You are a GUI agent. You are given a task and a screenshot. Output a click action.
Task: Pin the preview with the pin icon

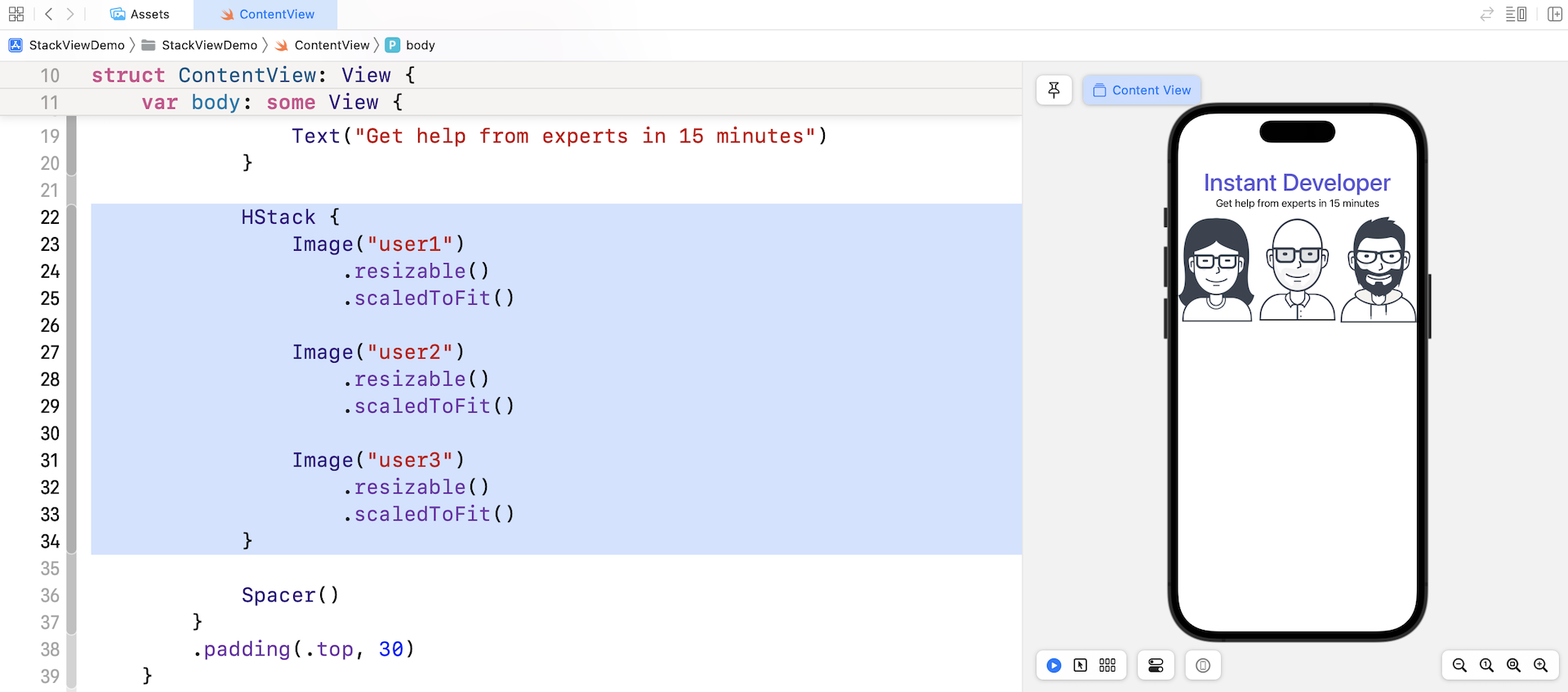[1053, 90]
